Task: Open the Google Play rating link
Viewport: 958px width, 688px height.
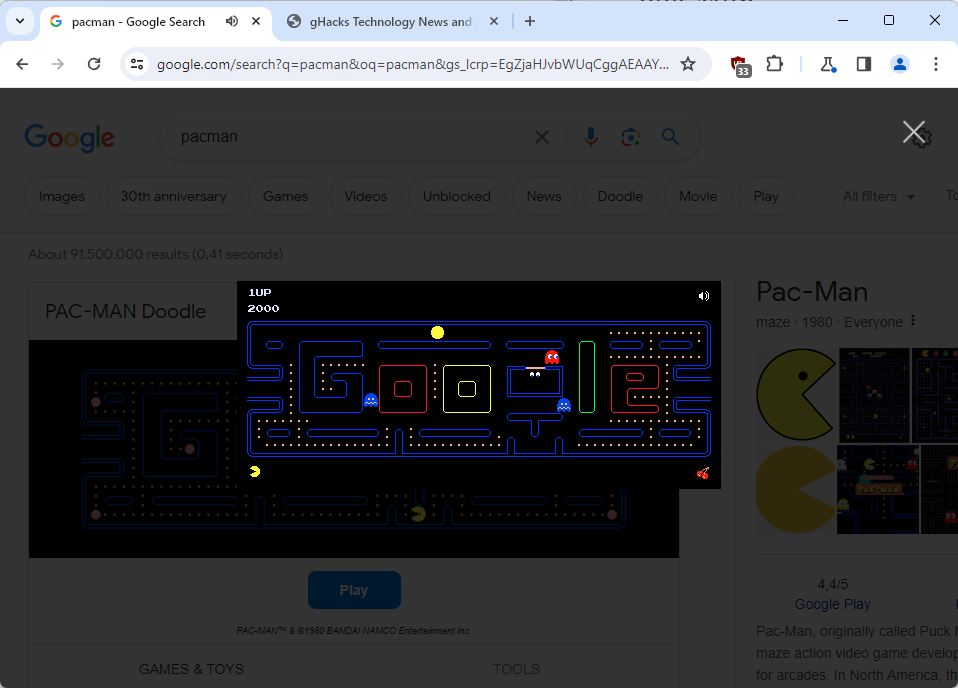Action: 832,604
